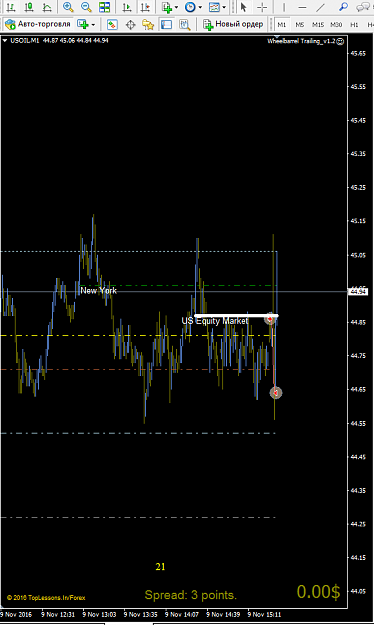The width and height of the screenshot is (374, 625).
Task: Open a new chart window icon
Action: pyautogui.click(x=83, y=24)
